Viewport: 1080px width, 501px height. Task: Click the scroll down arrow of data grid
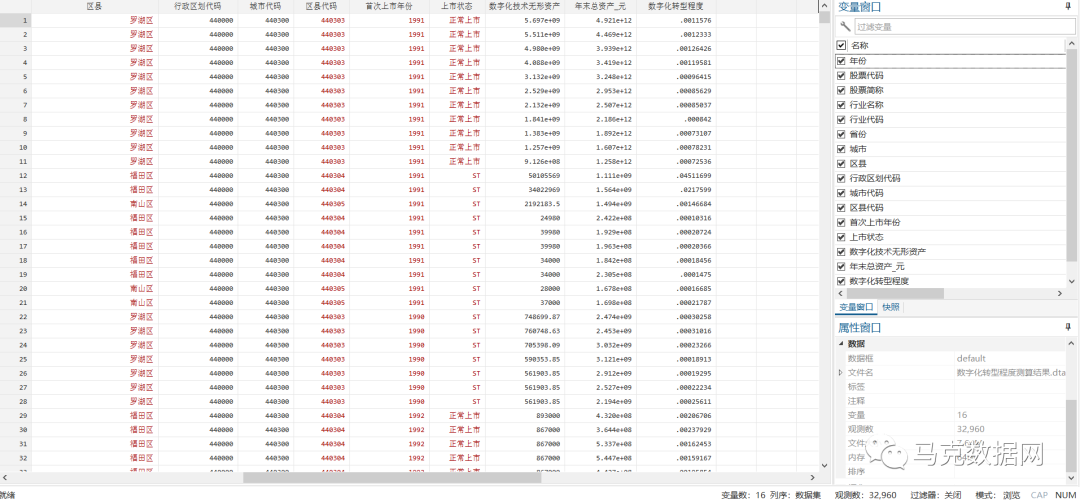pos(824,466)
